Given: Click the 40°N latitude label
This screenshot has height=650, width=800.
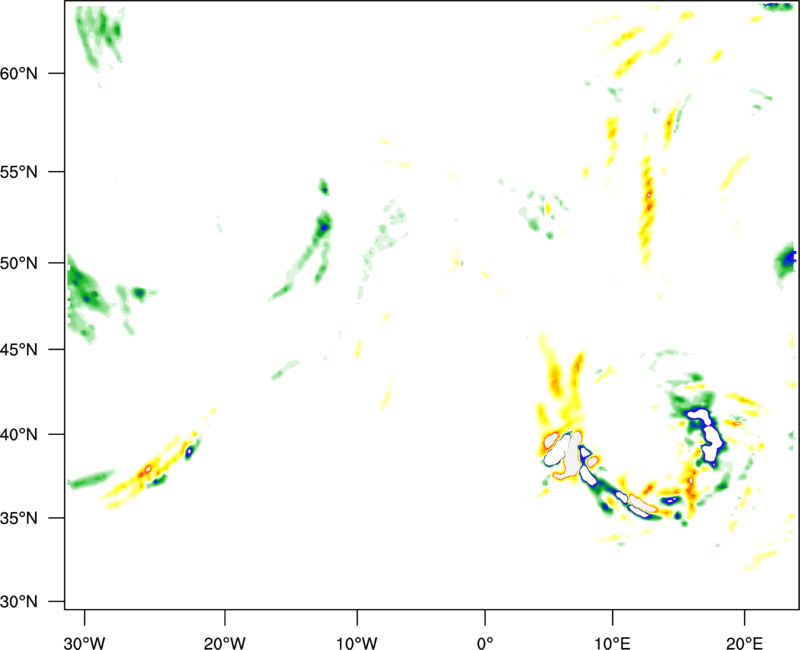Looking at the screenshot, I should coord(19,434).
